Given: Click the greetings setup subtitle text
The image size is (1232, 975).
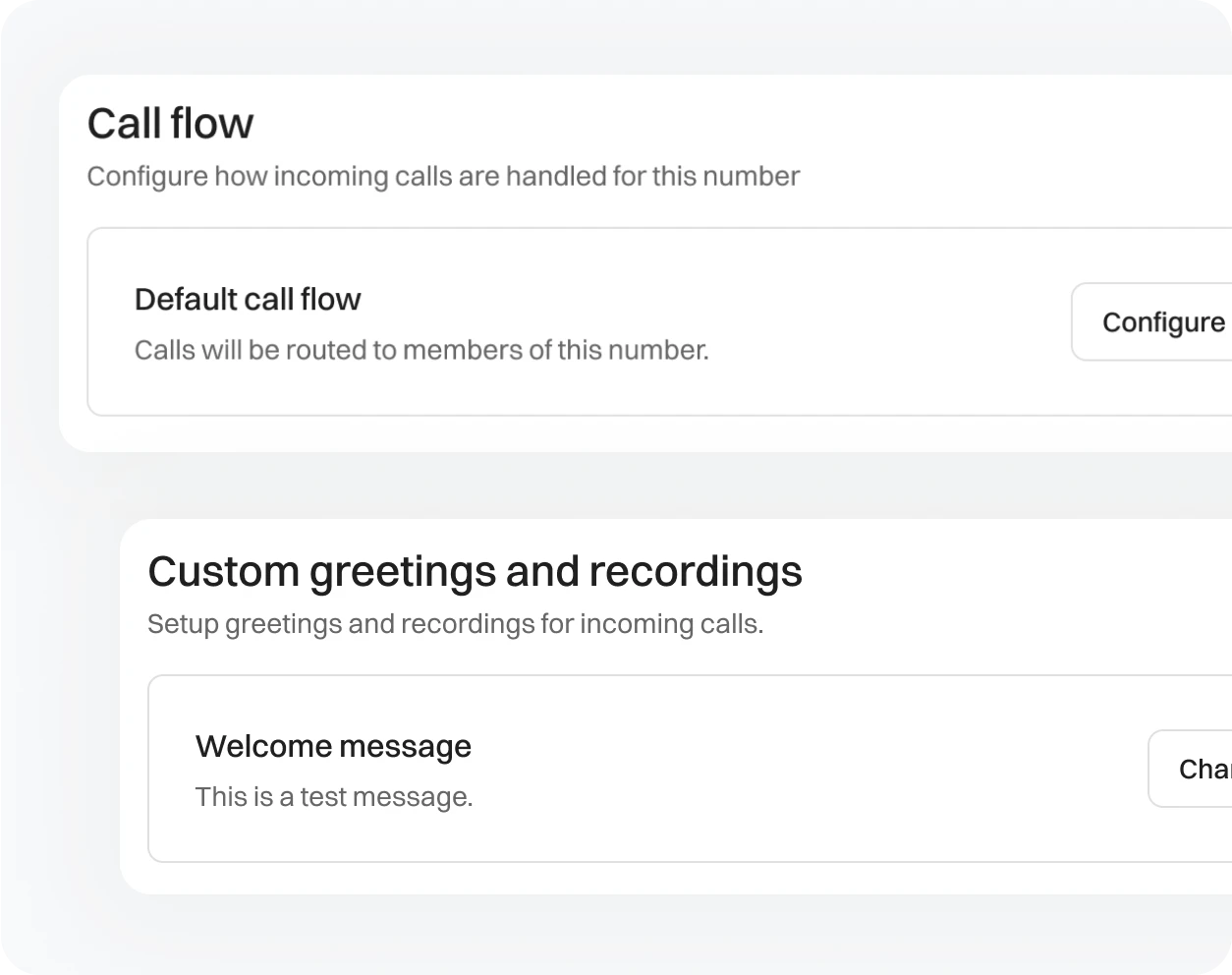Looking at the screenshot, I should tap(456, 623).
